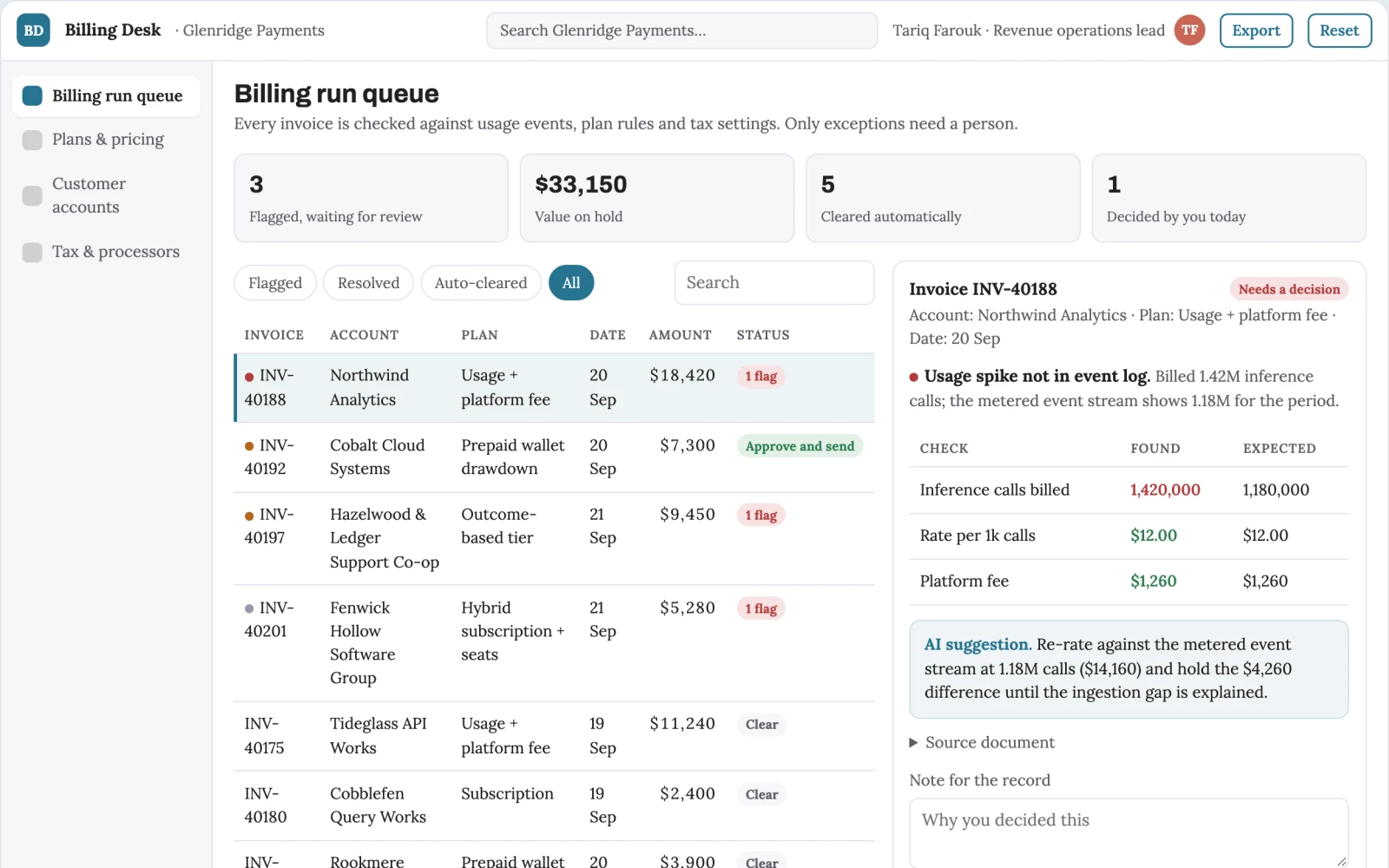
Task: Focus the Search Glenridge Payments field
Action: [681, 30]
